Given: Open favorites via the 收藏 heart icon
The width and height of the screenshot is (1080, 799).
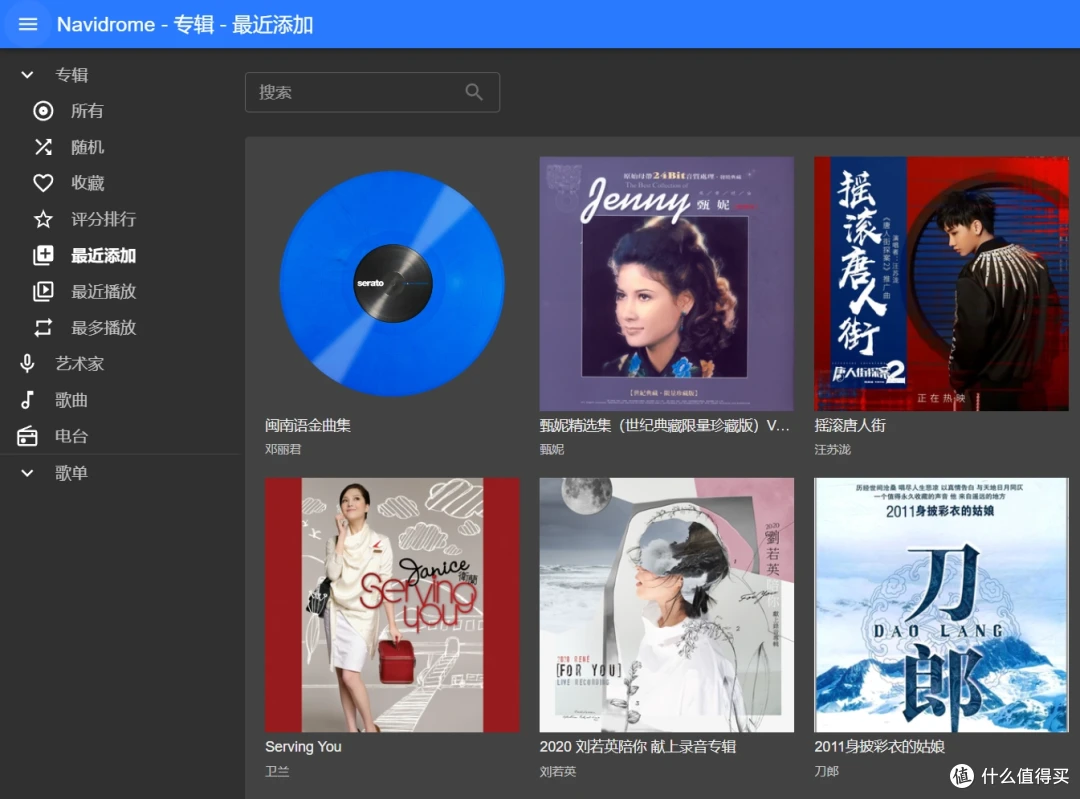Looking at the screenshot, I should click(x=42, y=183).
